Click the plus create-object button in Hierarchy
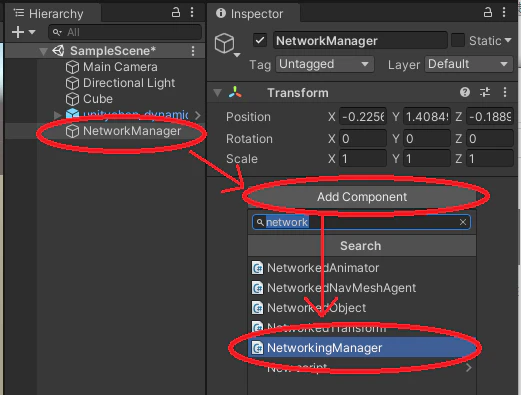 click(18, 32)
